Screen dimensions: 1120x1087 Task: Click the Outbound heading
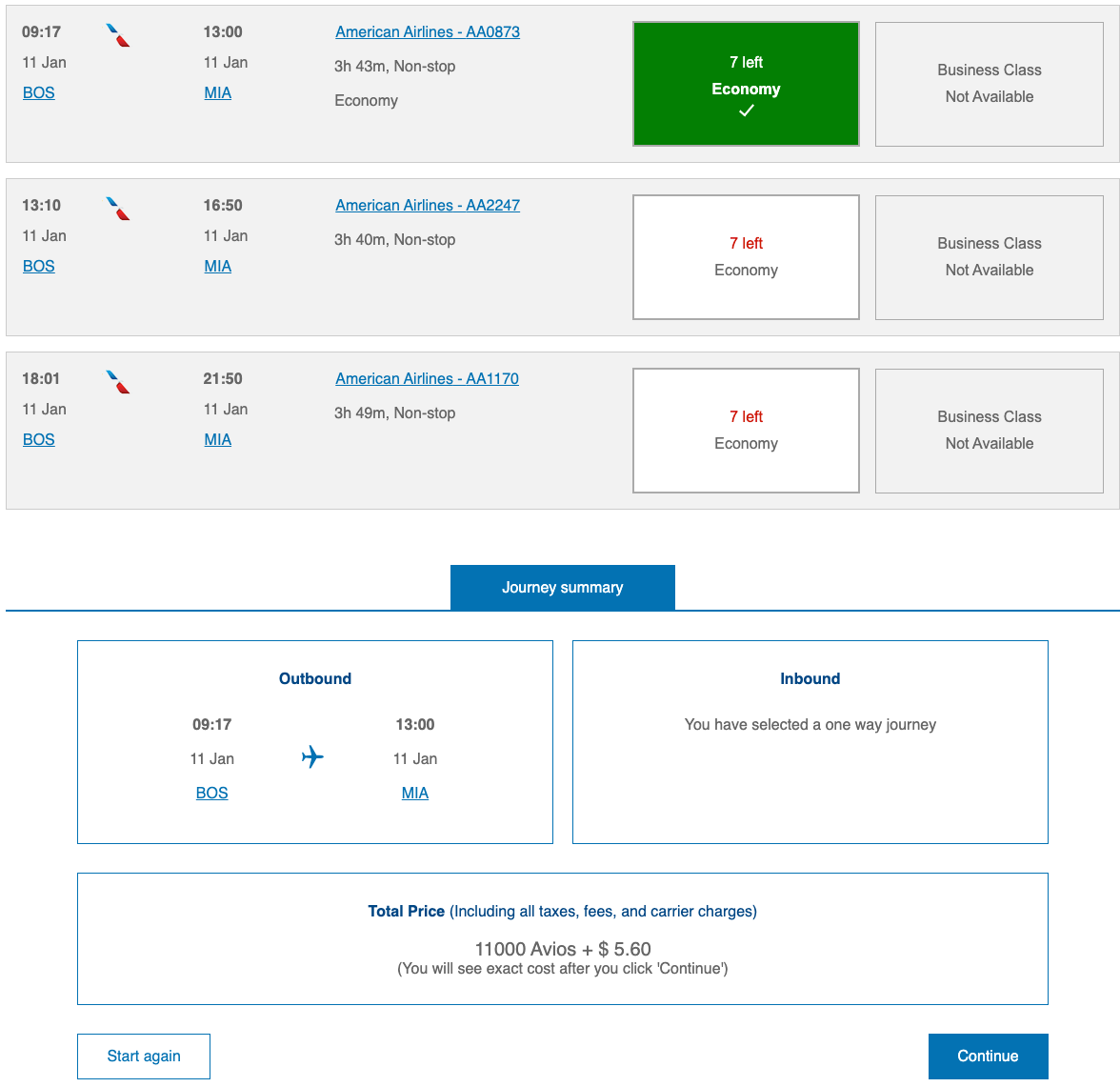315,679
